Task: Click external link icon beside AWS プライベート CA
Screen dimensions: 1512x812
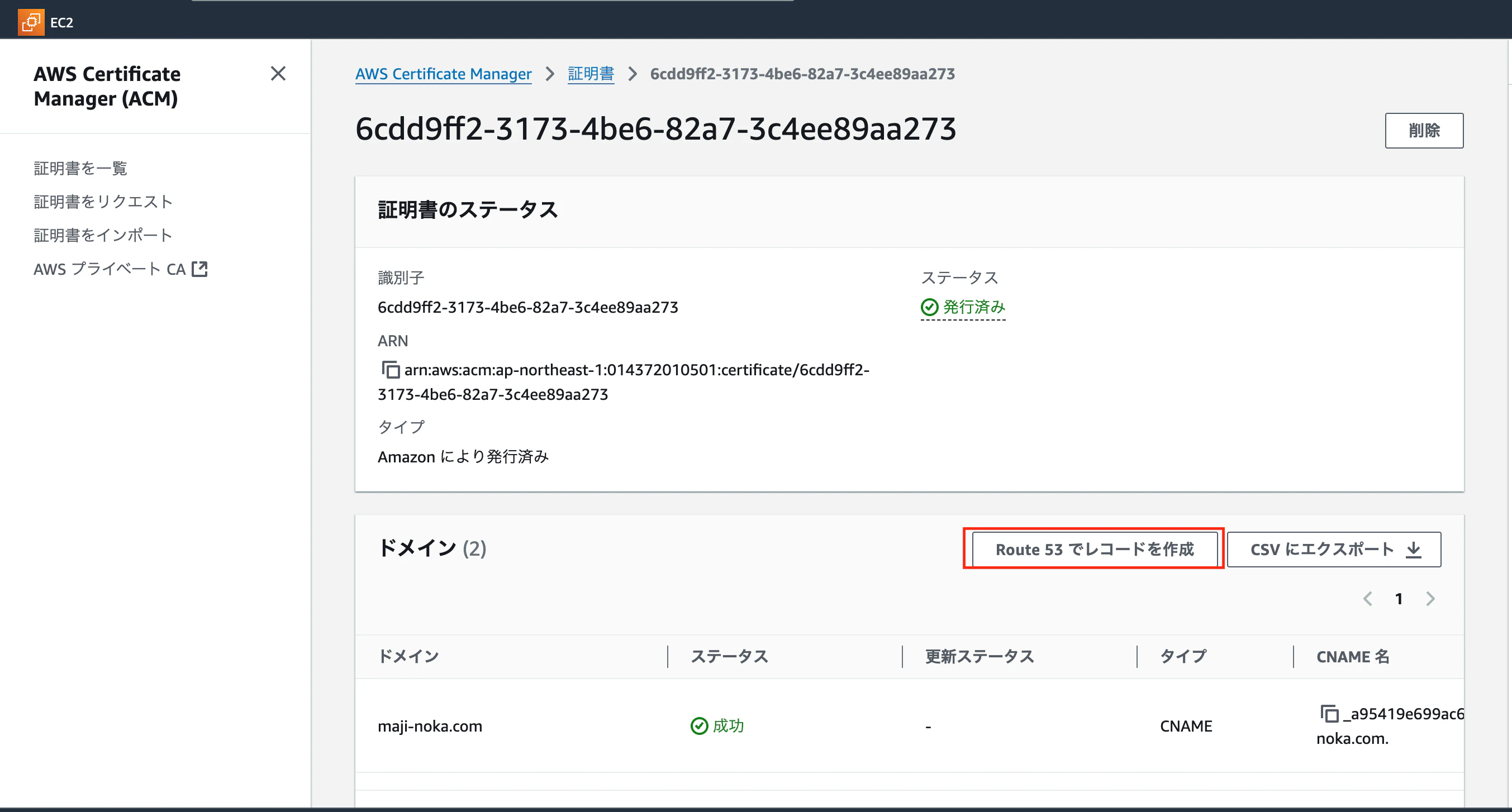Action: pos(199,269)
